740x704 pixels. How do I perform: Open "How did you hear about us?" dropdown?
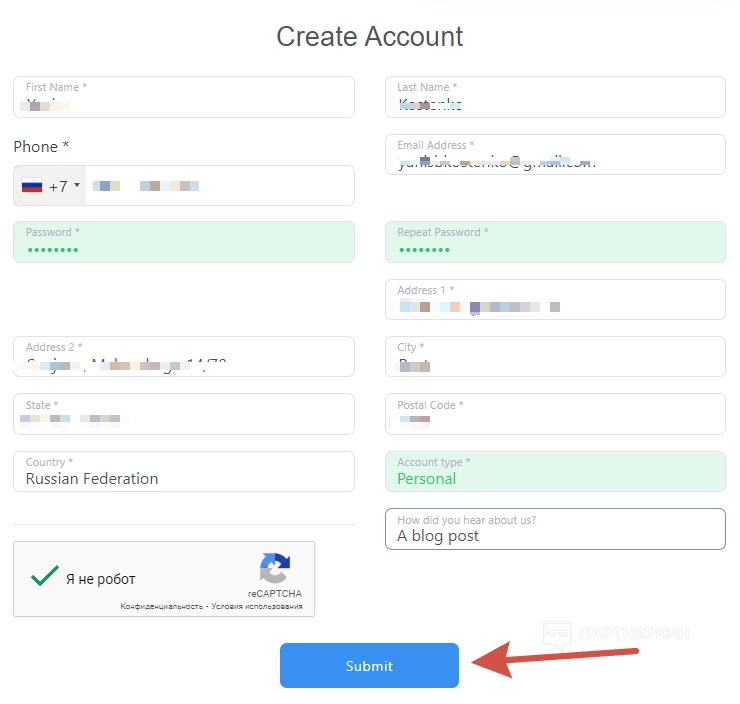pyautogui.click(x=555, y=529)
